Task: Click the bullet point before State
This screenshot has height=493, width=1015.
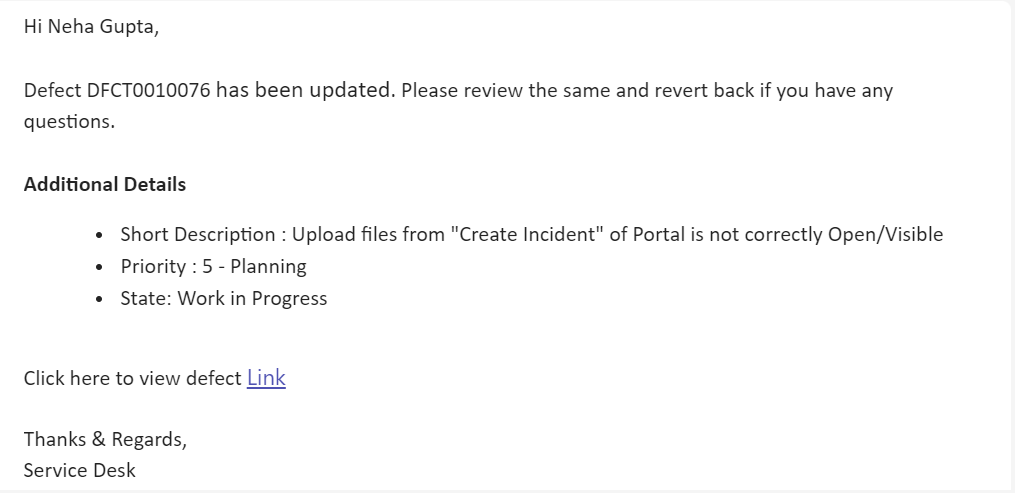Action: (x=100, y=299)
